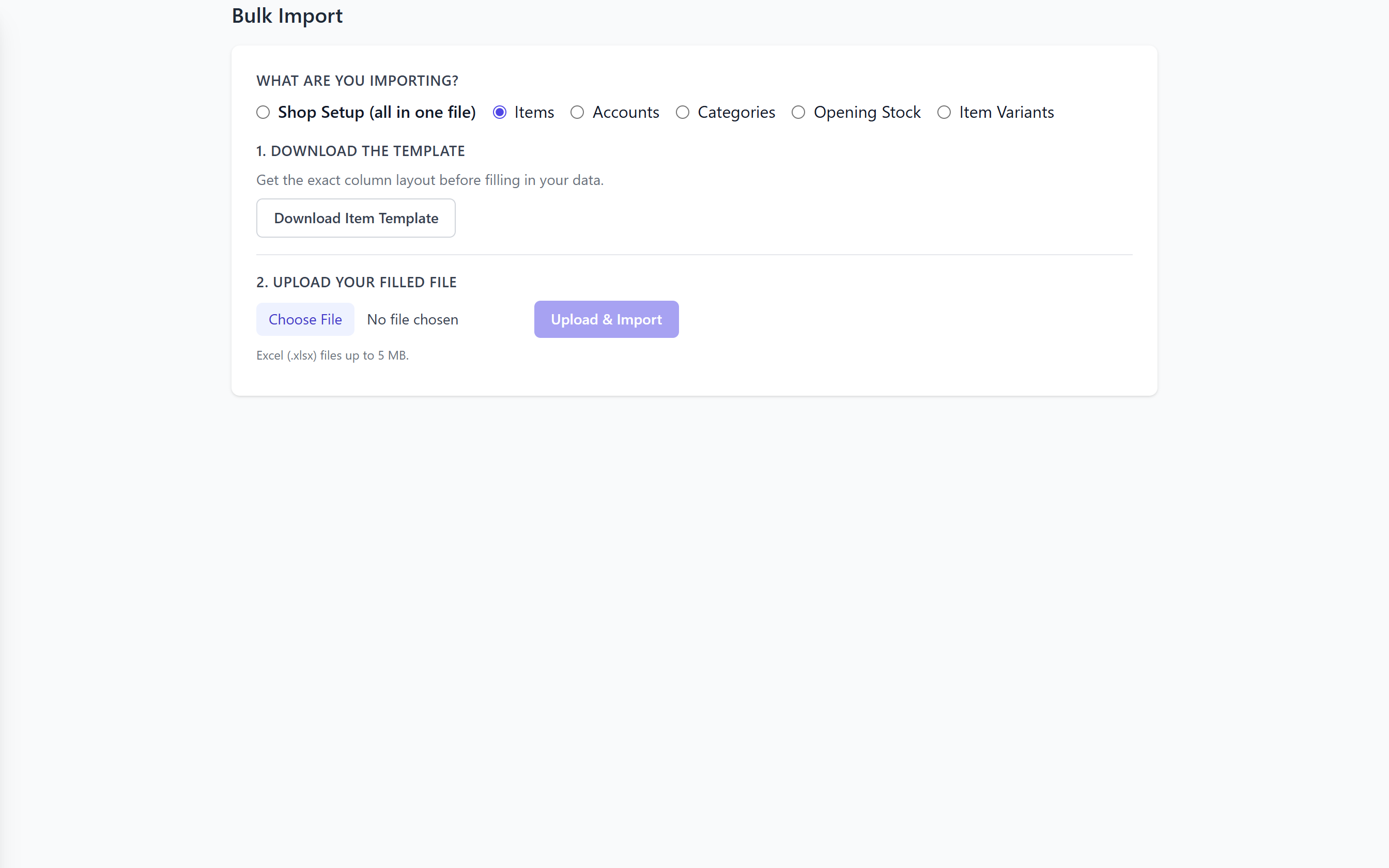
Task: Choose the Accounts import type
Action: point(577,112)
